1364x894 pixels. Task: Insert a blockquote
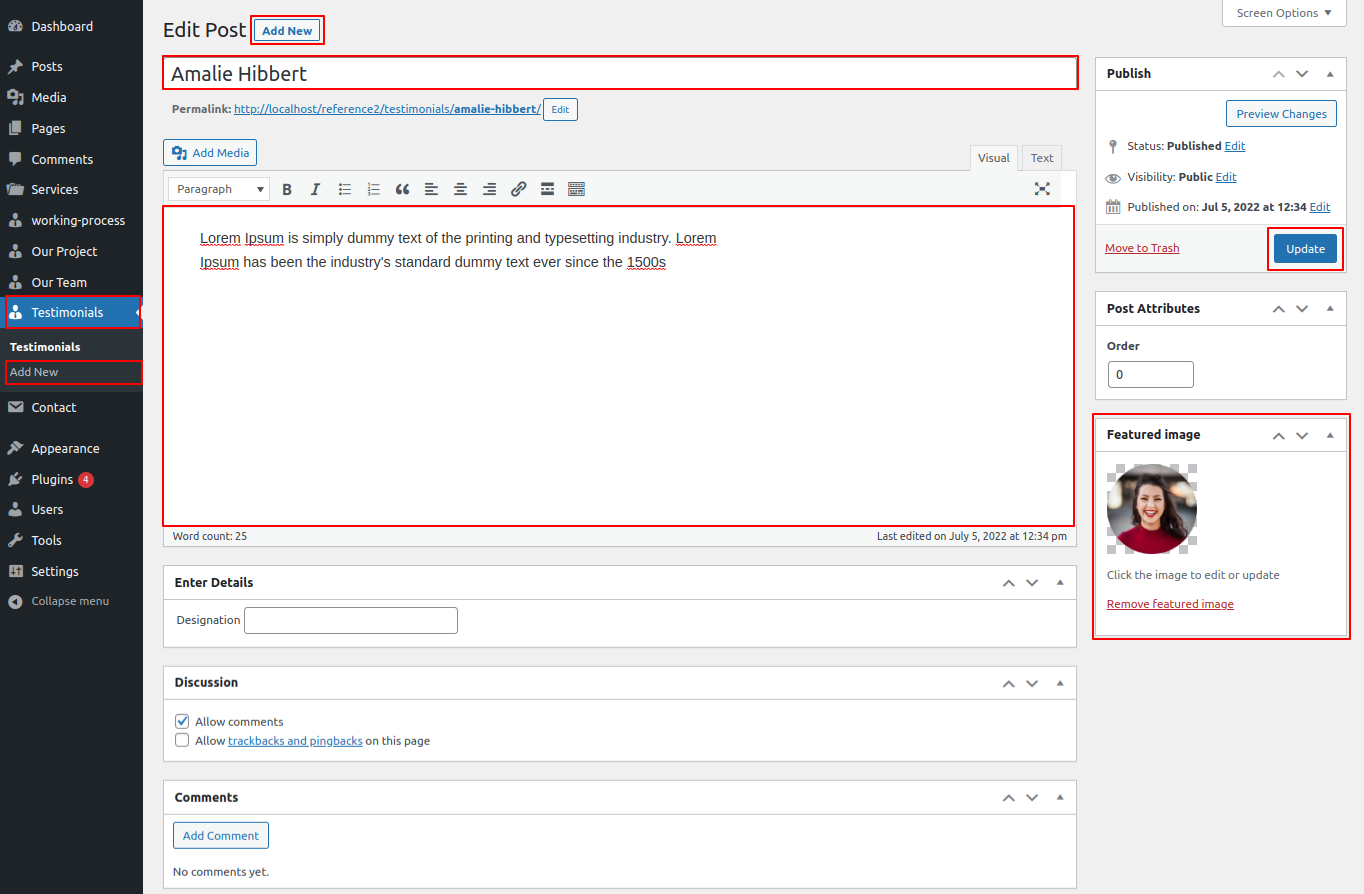pyautogui.click(x=403, y=189)
